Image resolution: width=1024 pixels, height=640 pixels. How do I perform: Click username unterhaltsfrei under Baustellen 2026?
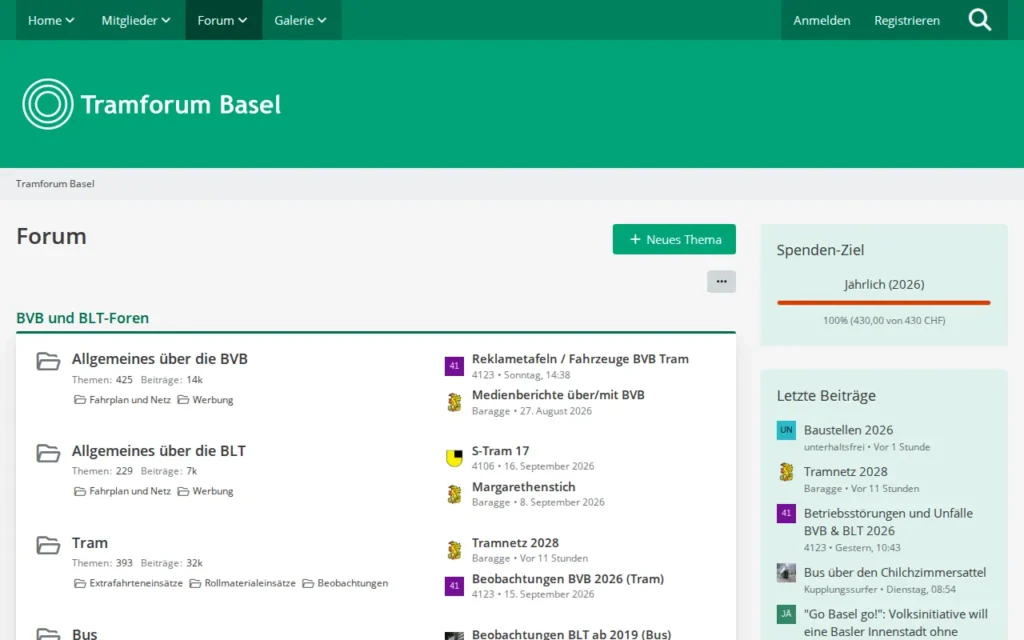tap(834, 447)
